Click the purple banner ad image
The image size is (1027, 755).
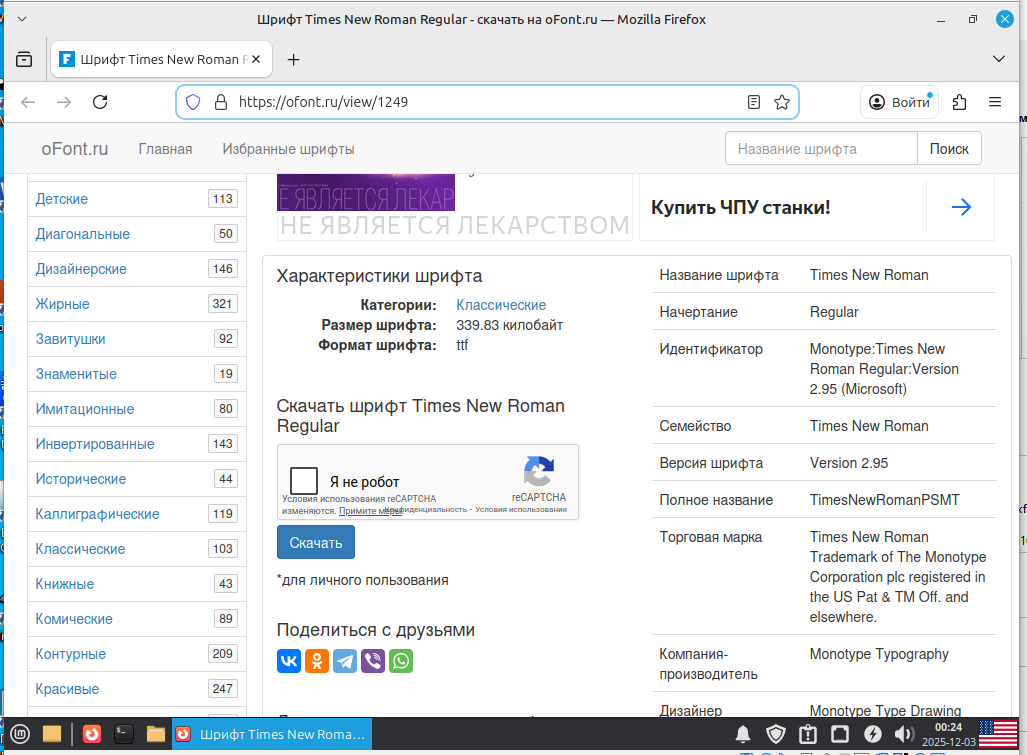pos(365,193)
